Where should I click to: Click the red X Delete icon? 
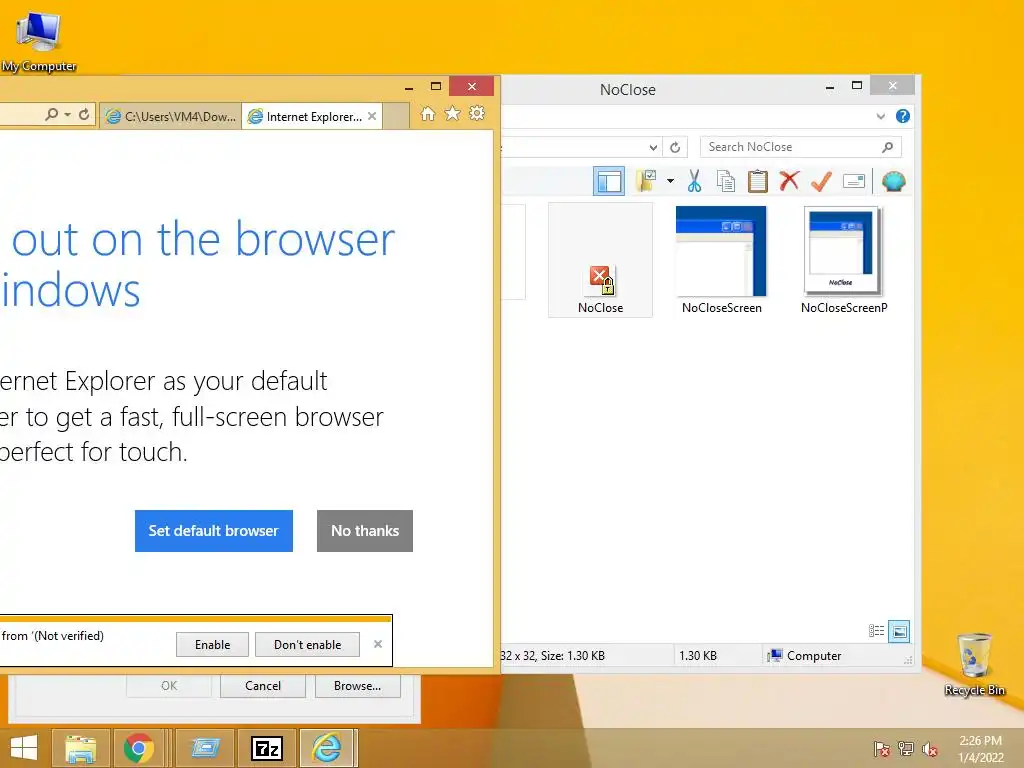point(789,180)
